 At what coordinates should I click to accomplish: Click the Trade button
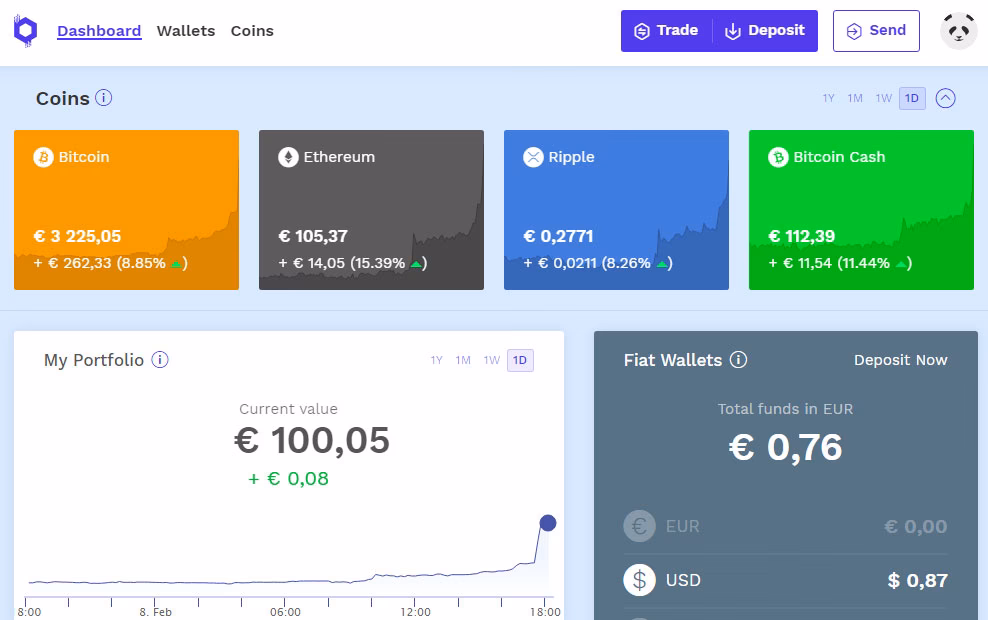coord(665,30)
